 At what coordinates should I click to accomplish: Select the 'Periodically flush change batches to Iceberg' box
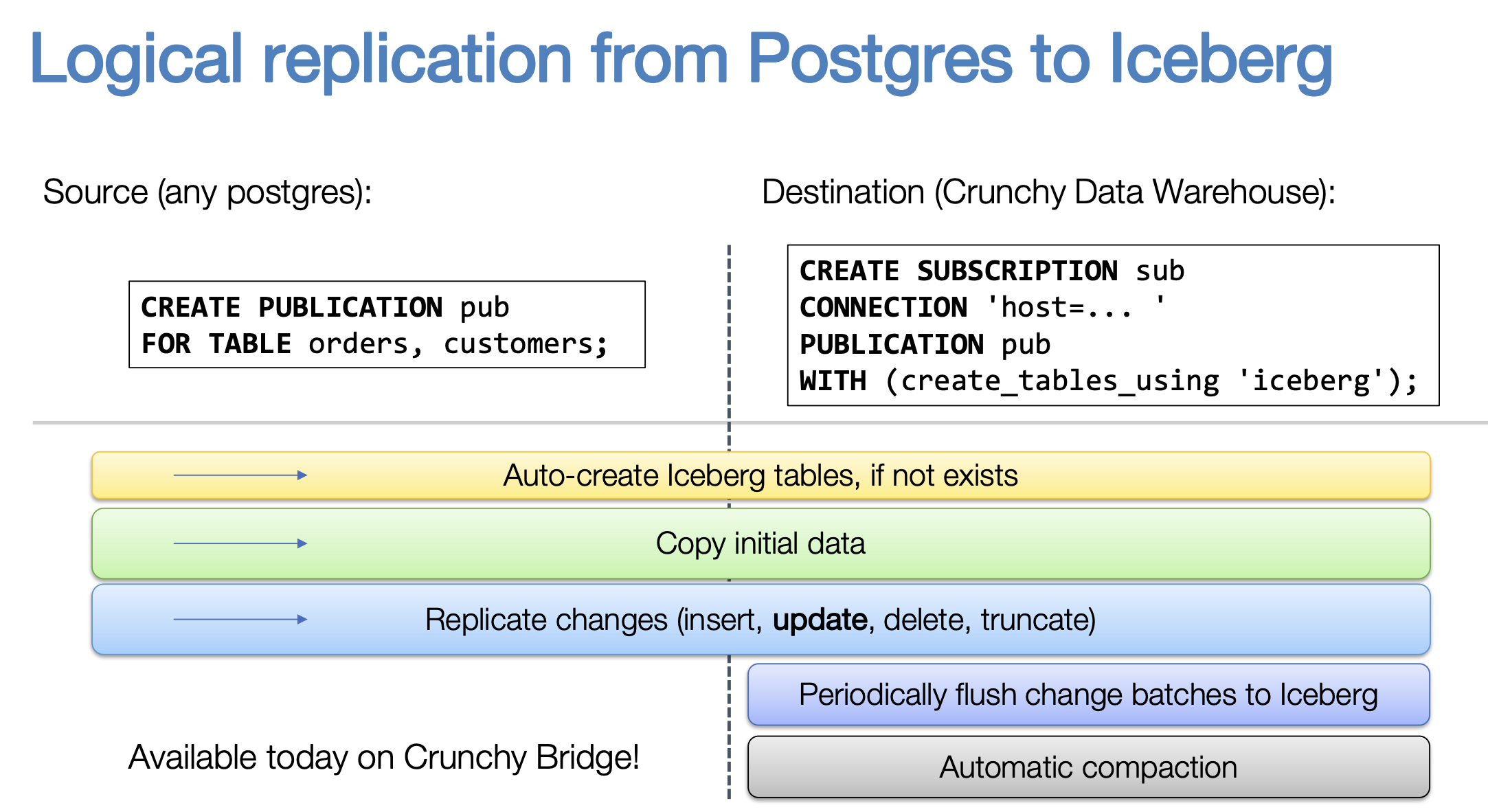pyautogui.click(x=1089, y=695)
